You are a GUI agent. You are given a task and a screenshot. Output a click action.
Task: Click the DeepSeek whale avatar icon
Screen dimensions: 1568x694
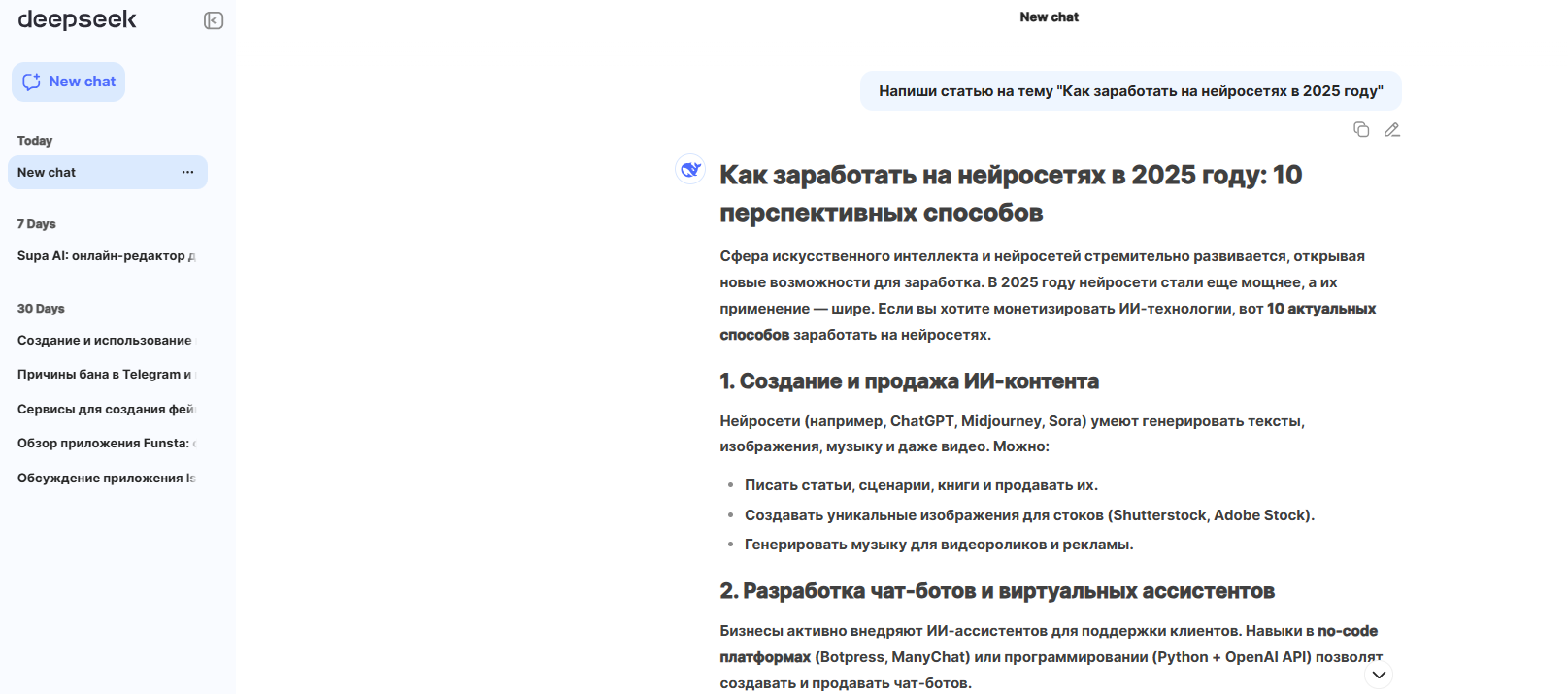pyautogui.click(x=690, y=169)
